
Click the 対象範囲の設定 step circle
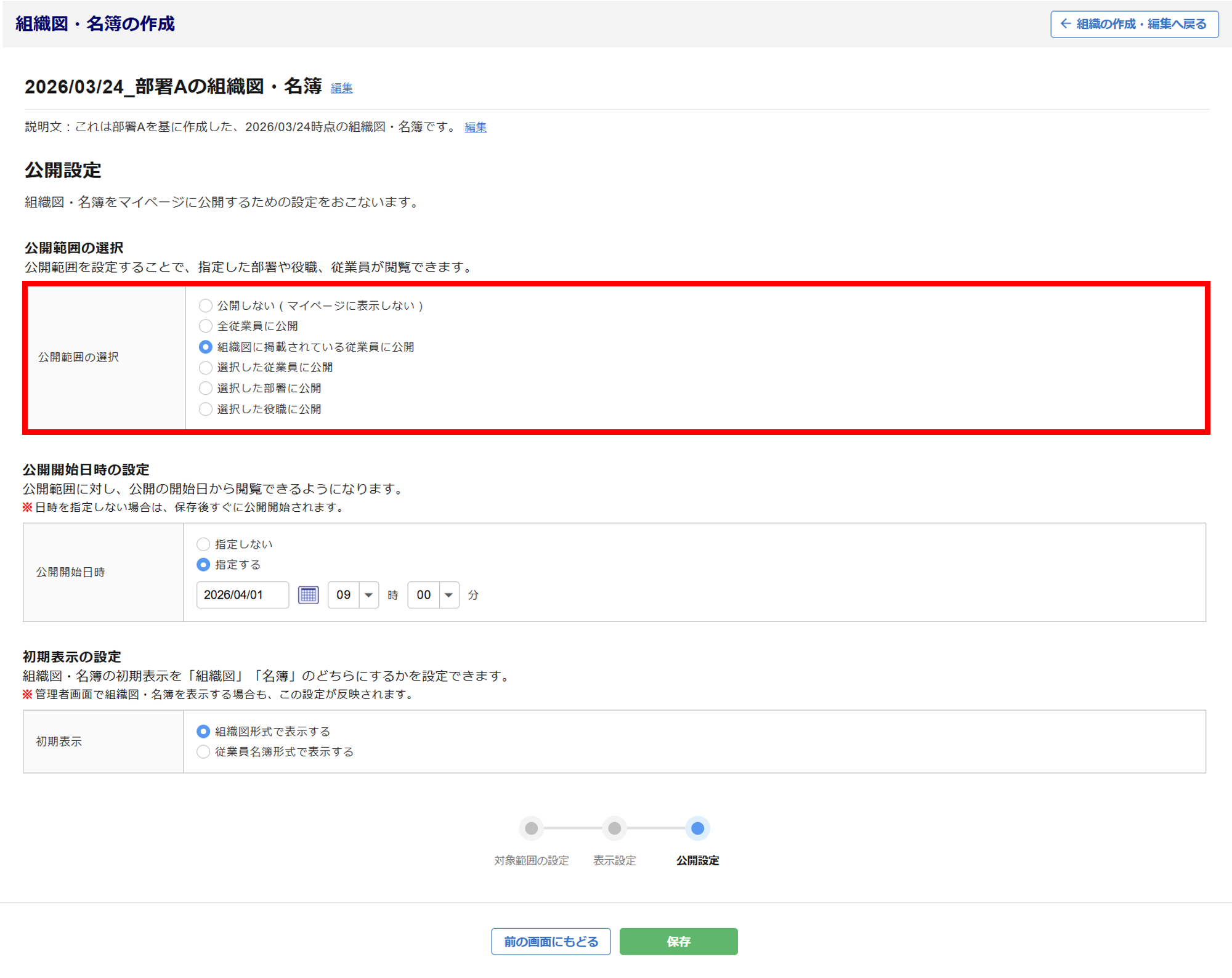(x=531, y=828)
